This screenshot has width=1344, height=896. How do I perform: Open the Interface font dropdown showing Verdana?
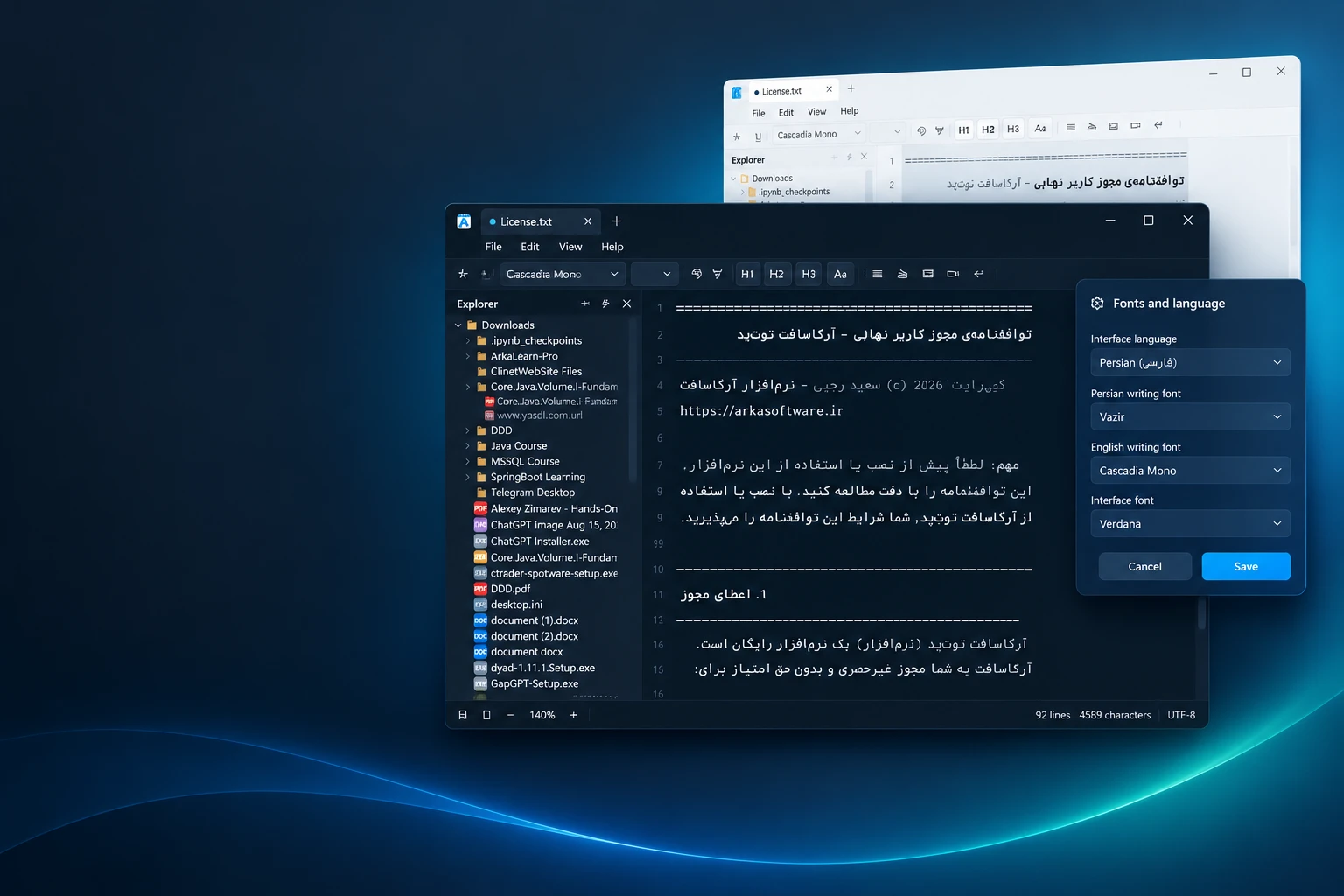point(1190,524)
